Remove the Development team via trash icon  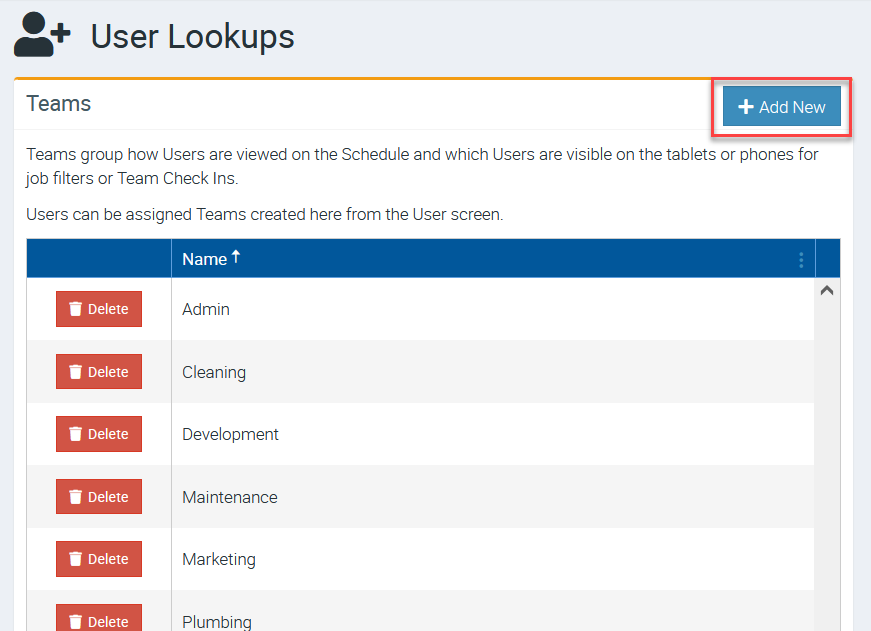tap(76, 434)
